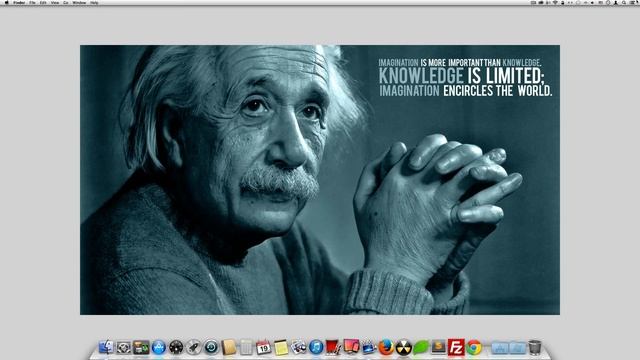Open the Help menu

pos(94,2)
